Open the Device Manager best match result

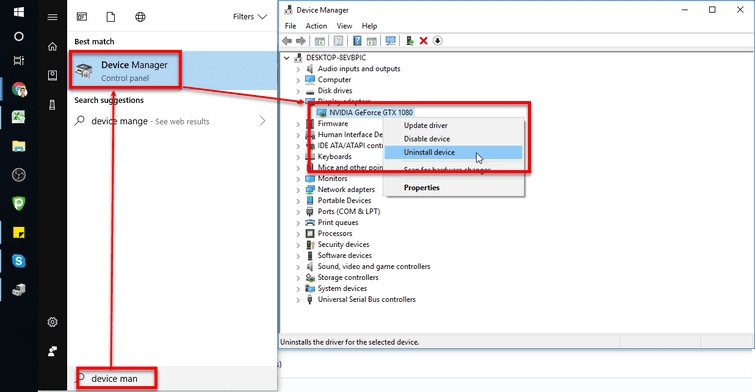173,70
